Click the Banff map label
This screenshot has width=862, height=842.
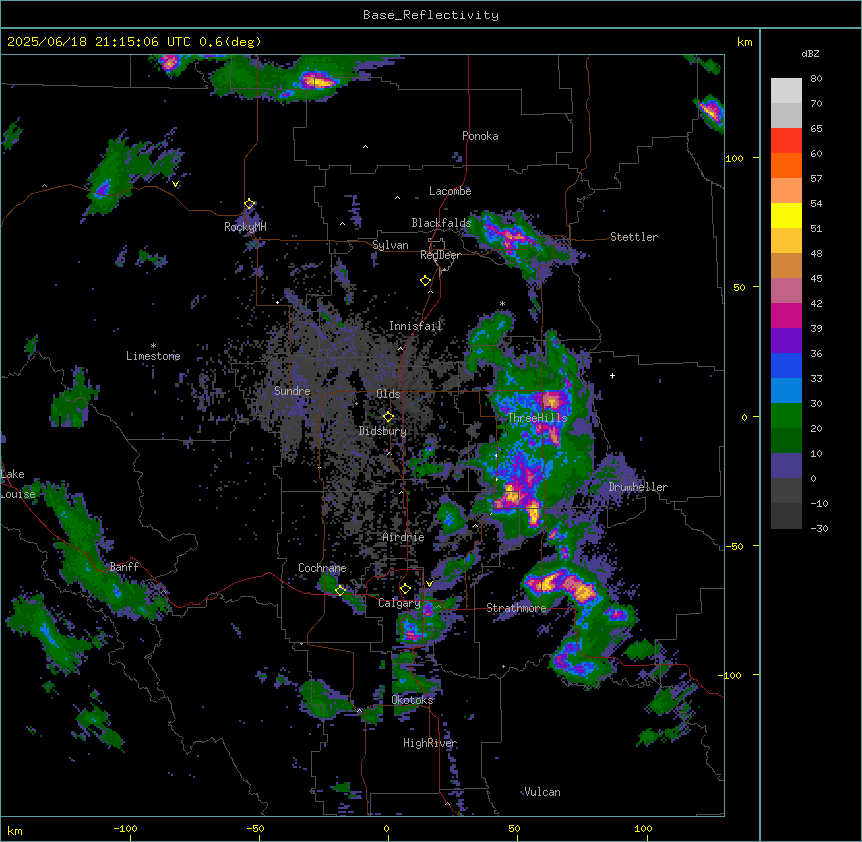[x=124, y=567]
